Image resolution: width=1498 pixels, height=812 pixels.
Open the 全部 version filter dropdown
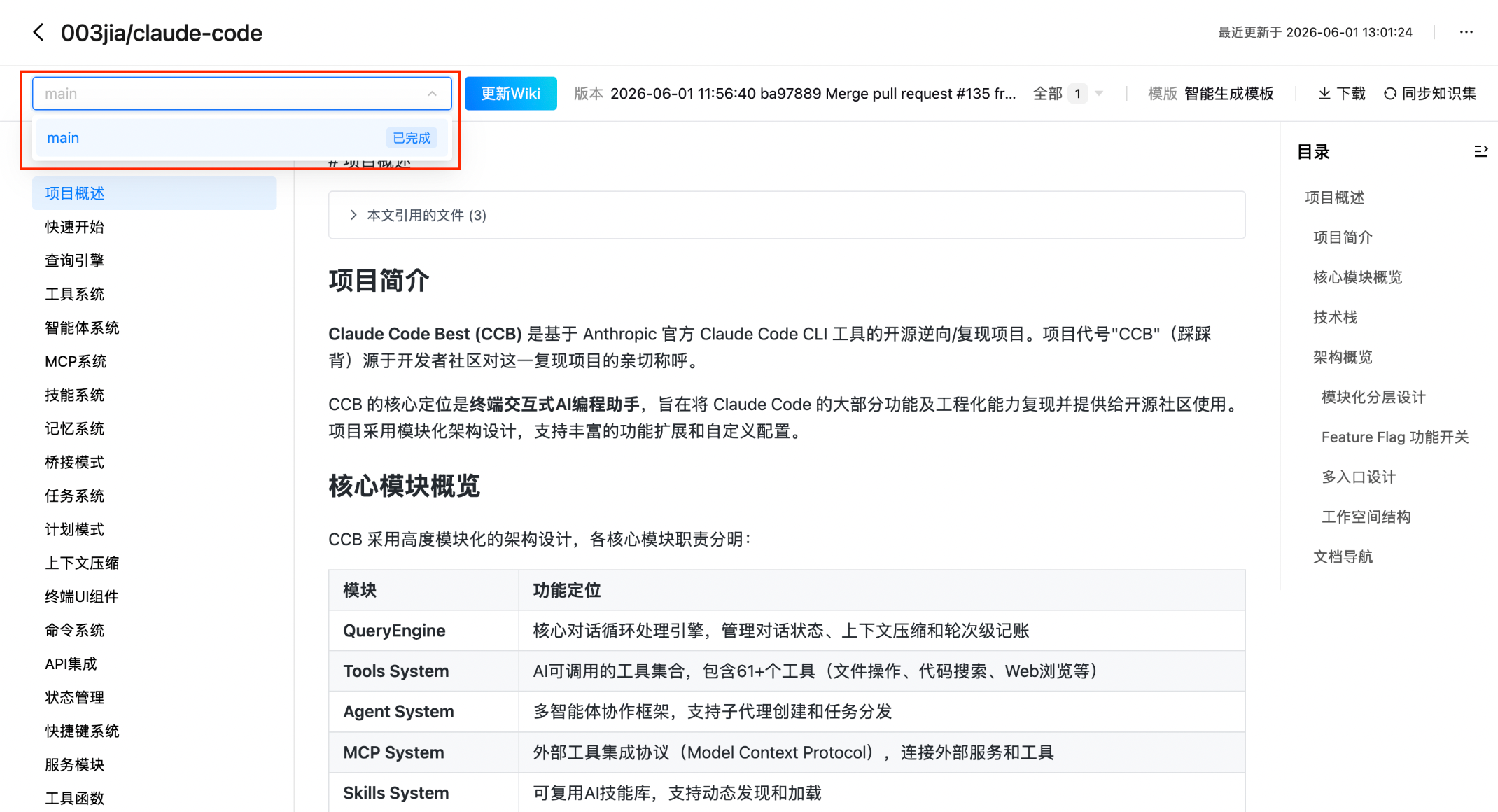1068,94
